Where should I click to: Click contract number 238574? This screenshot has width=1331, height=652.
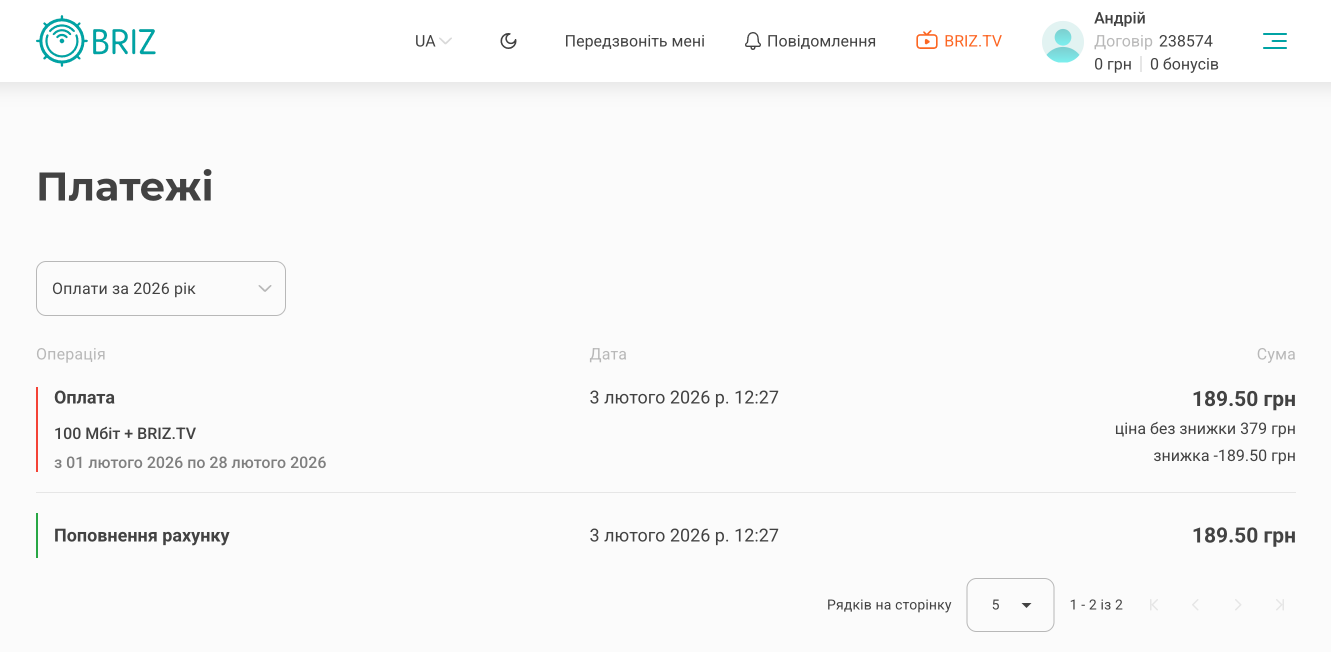click(1185, 41)
